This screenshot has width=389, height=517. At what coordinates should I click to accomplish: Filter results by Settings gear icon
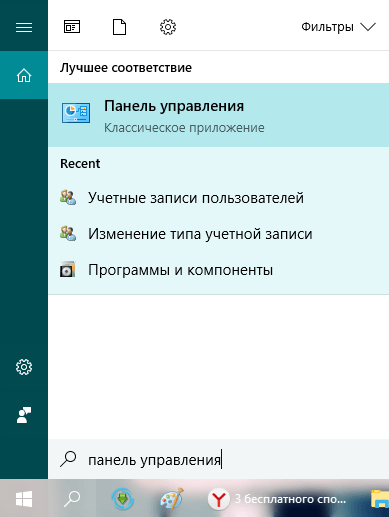168,27
